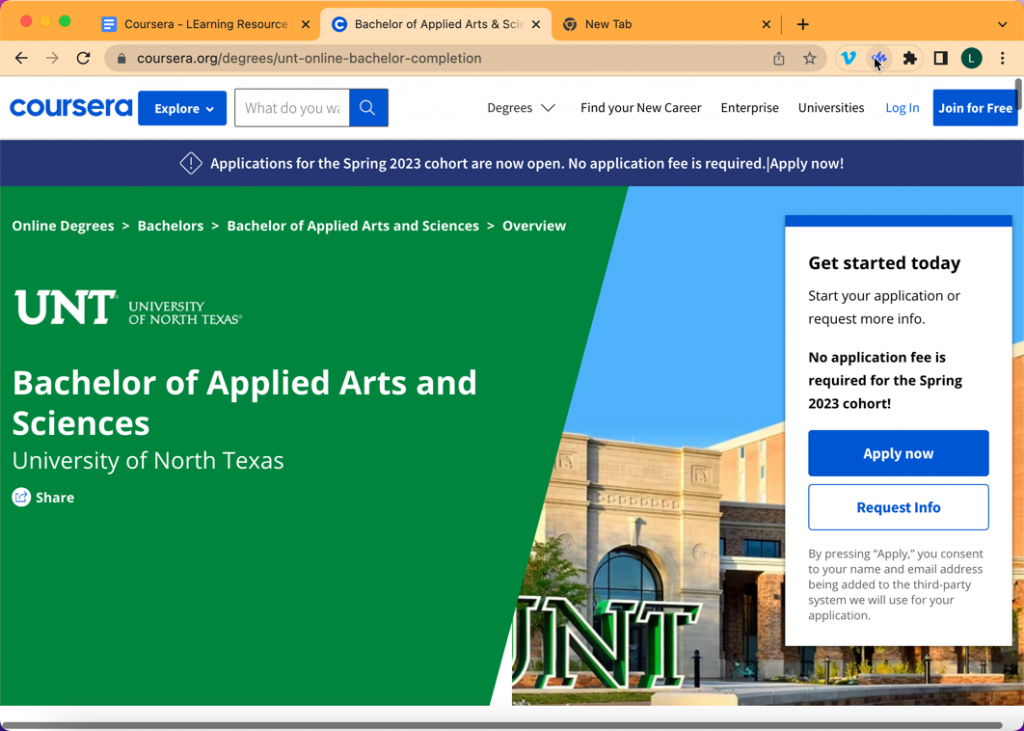
Task: Click the browser forward arrow
Action: coord(52,58)
